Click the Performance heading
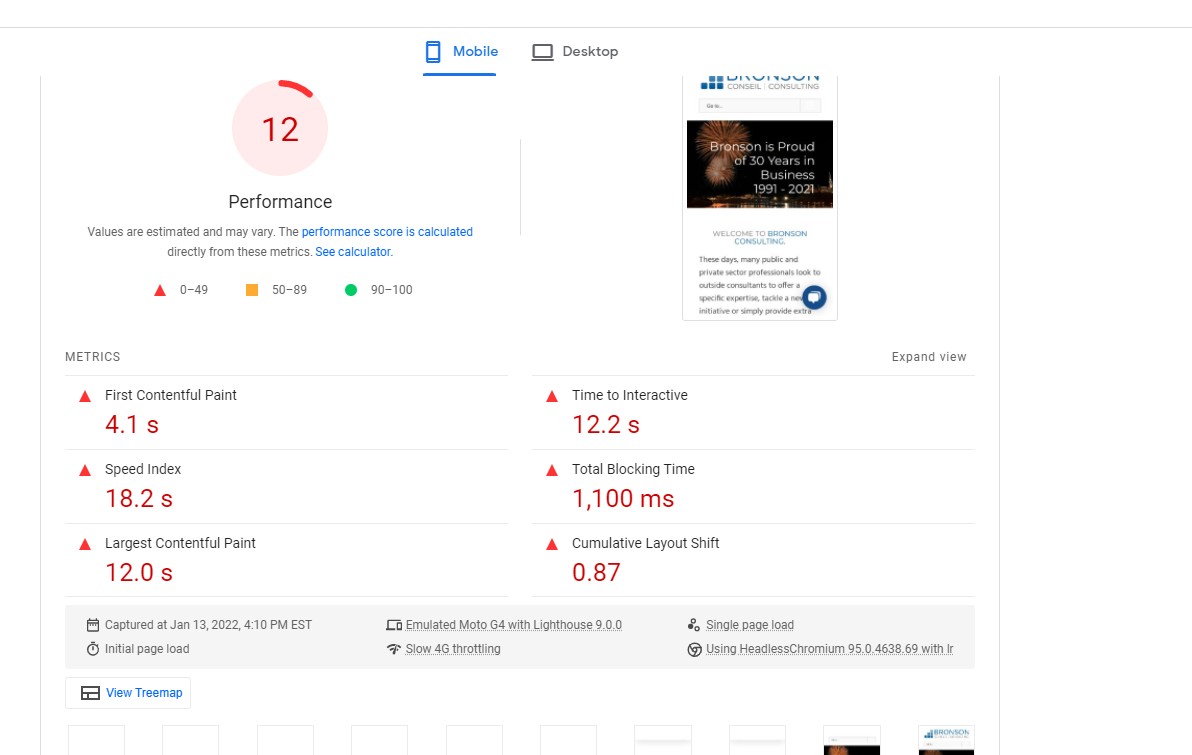The image size is (1192, 755). pyautogui.click(x=280, y=201)
